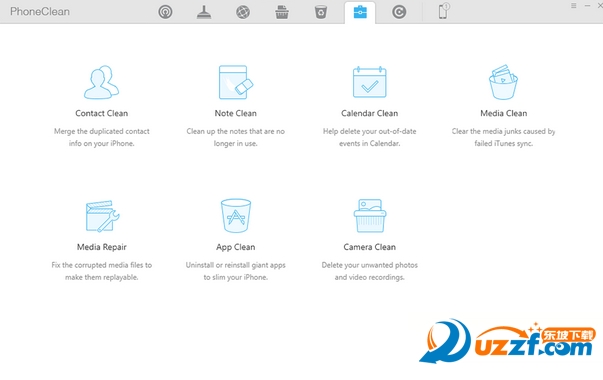Open the System Clean recycle bin tab
Image resolution: width=603 pixels, height=380 pixels.
pos(321,12)
